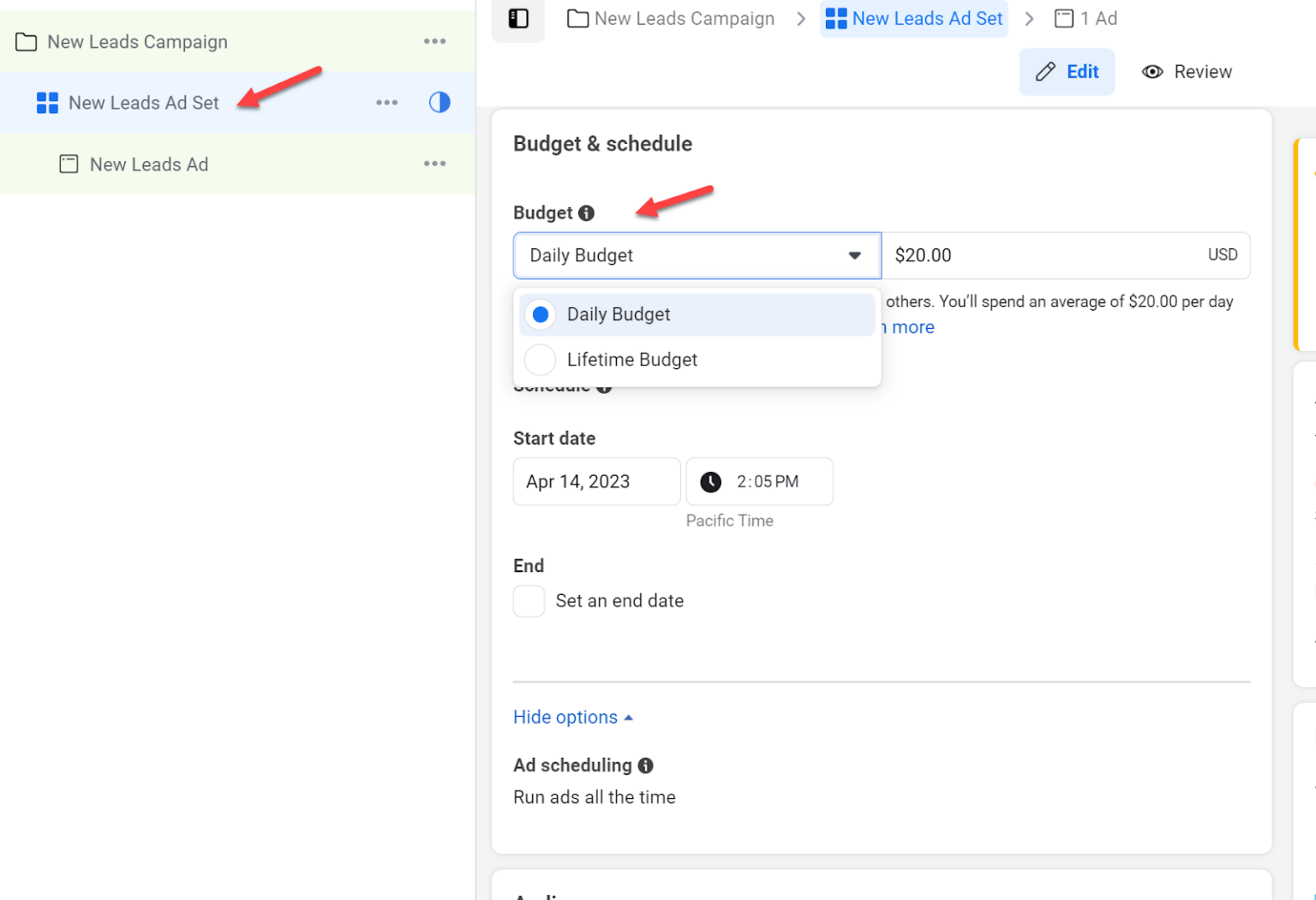
Task: Open more options for New Leads Ad
Action: (x=434, y=164)
